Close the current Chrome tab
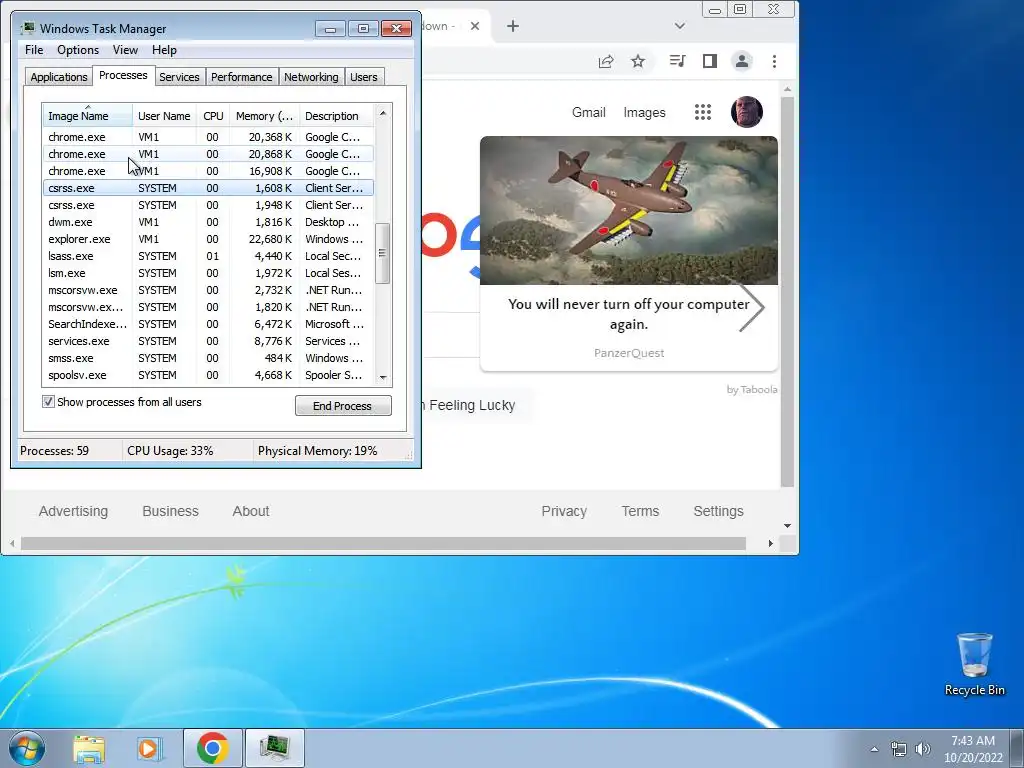 point(475,26)
